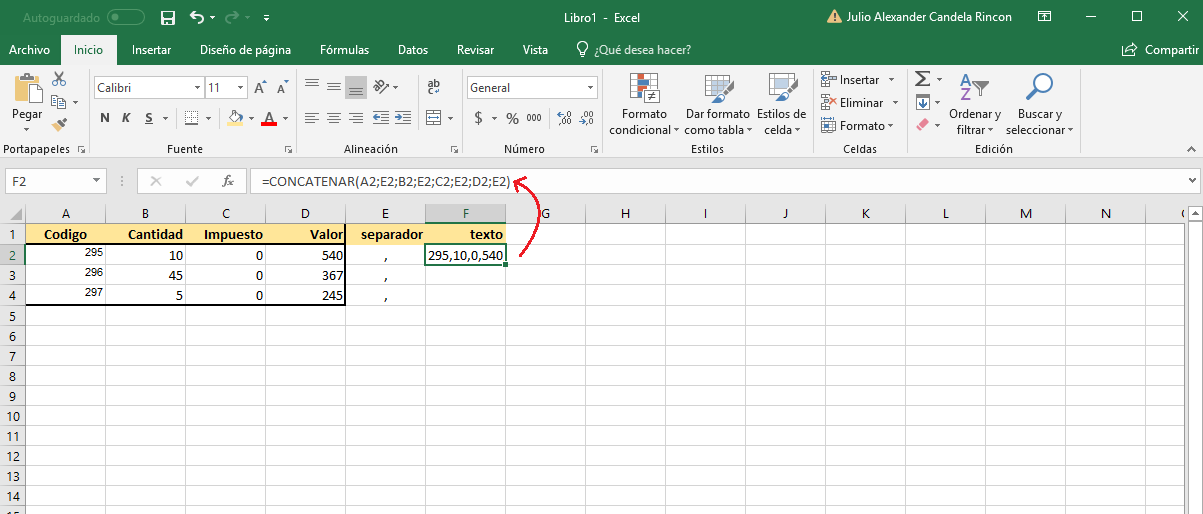
Task: Open the Name Box dropdown arrow
Action: 97,181
